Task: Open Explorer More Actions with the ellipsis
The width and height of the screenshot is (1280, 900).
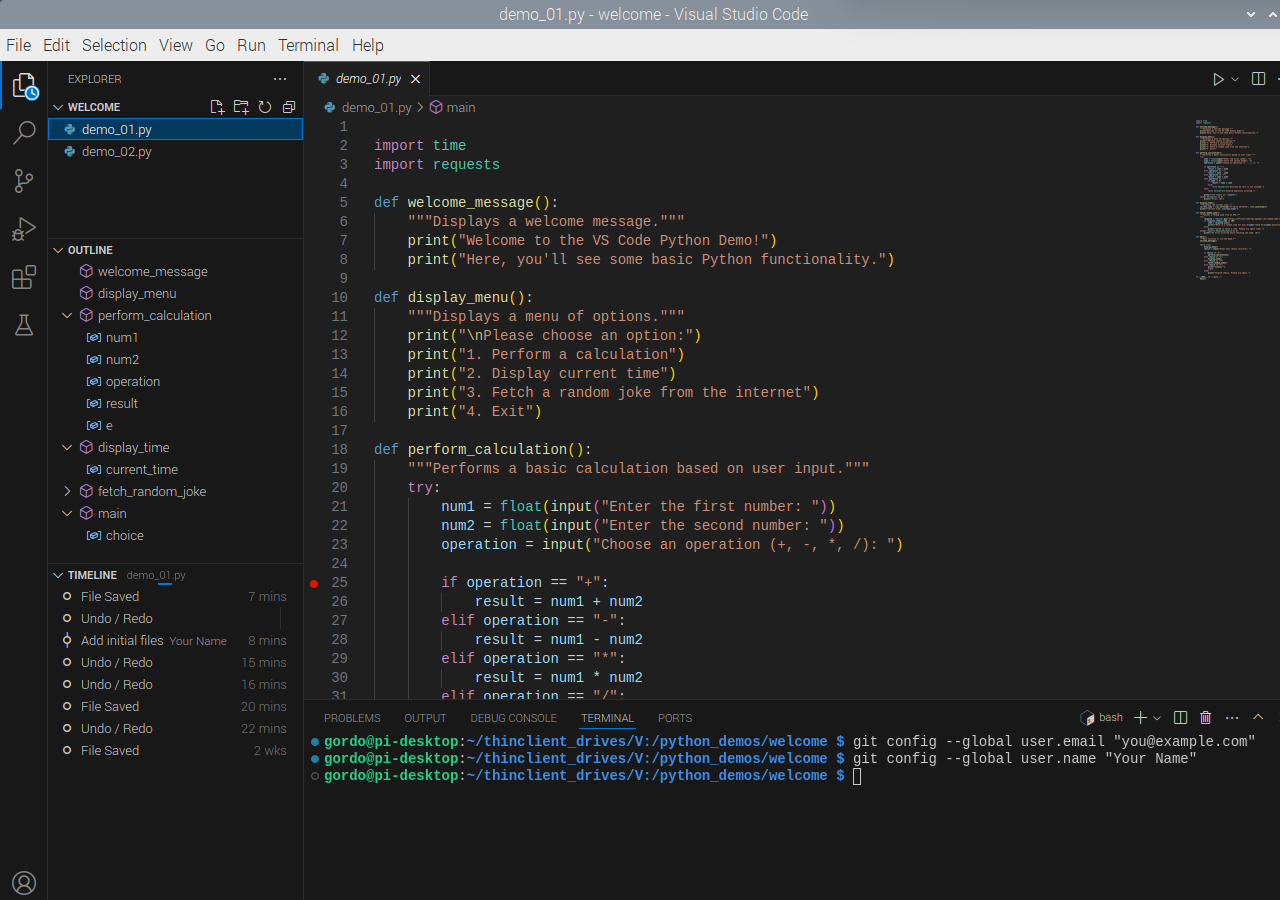Action: tap(280, 79)
